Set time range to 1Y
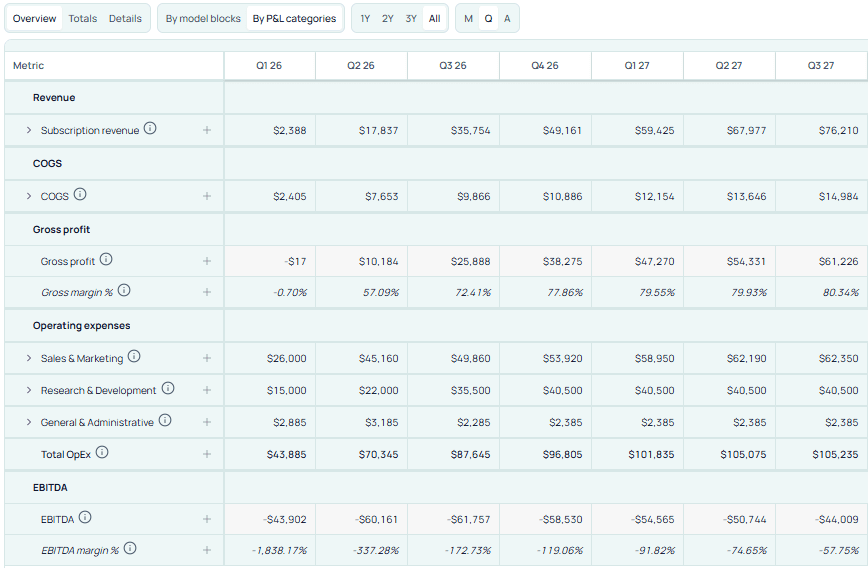868x568 pixels. pyautogui.click(x=365, y=18)
